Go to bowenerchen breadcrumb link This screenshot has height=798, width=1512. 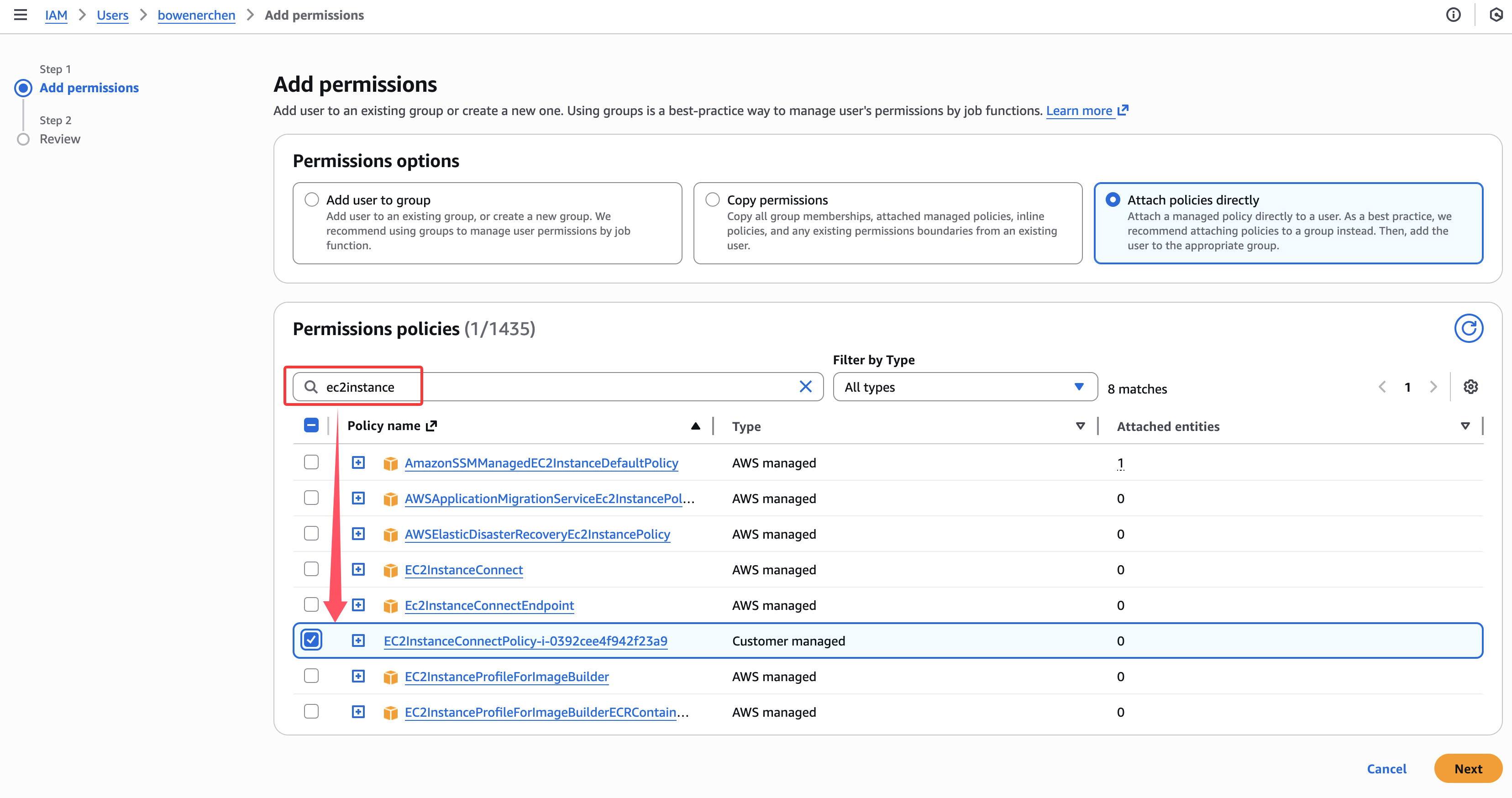tap(196, 15)
